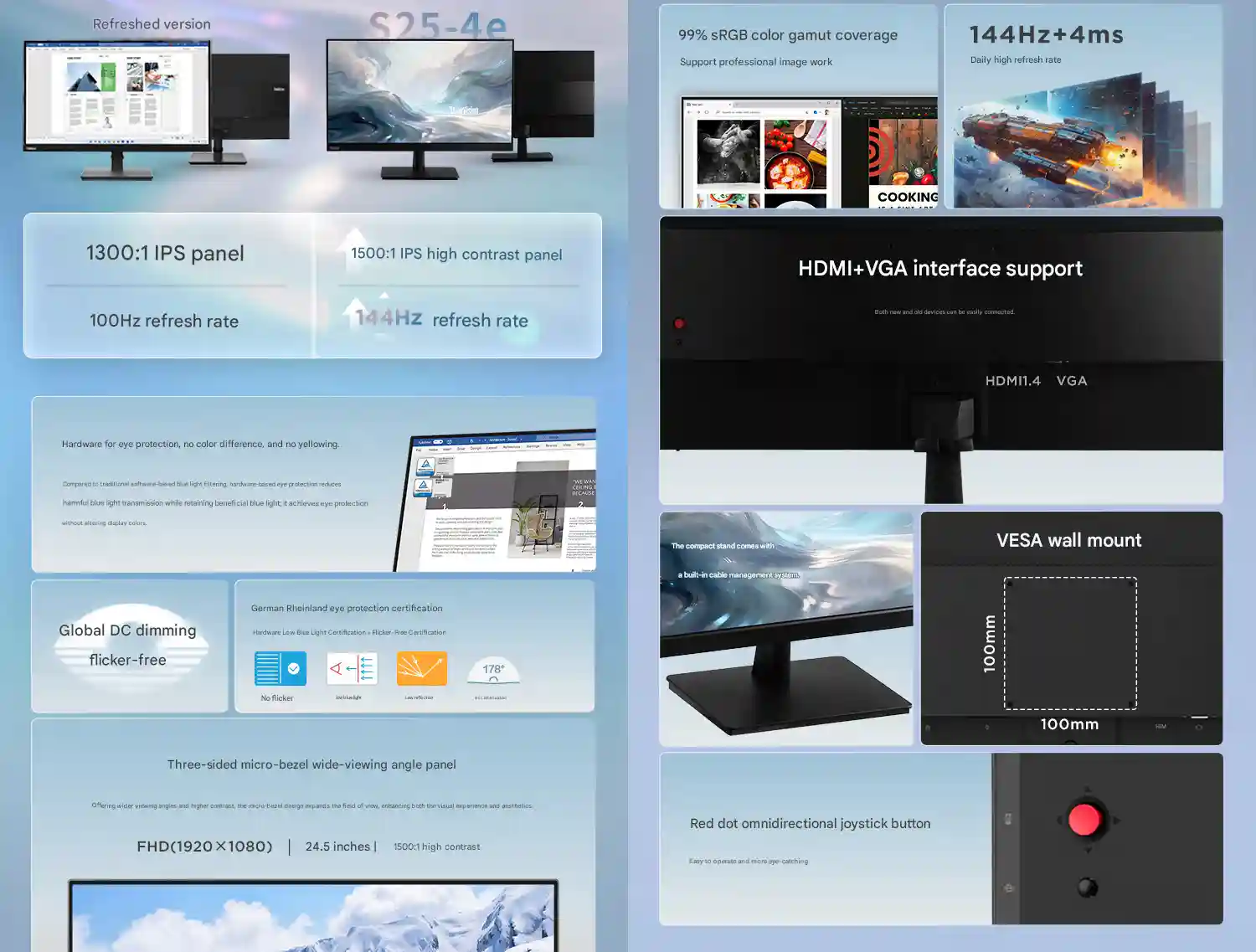Click the red power dot on monitor back

[x=679, y=323]
